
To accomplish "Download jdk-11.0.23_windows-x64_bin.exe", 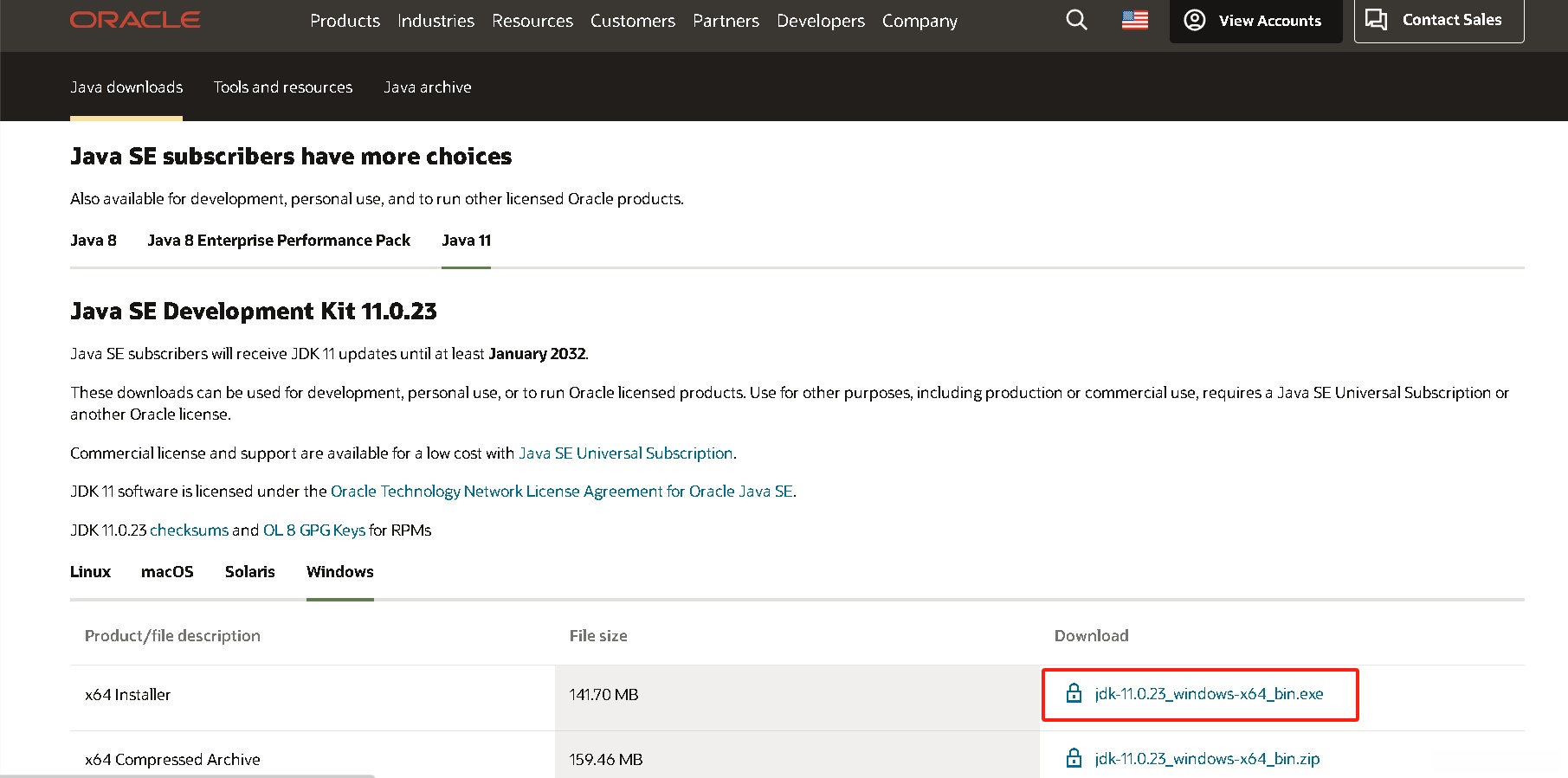I will pyautogui.click(x=1209, y=694).
